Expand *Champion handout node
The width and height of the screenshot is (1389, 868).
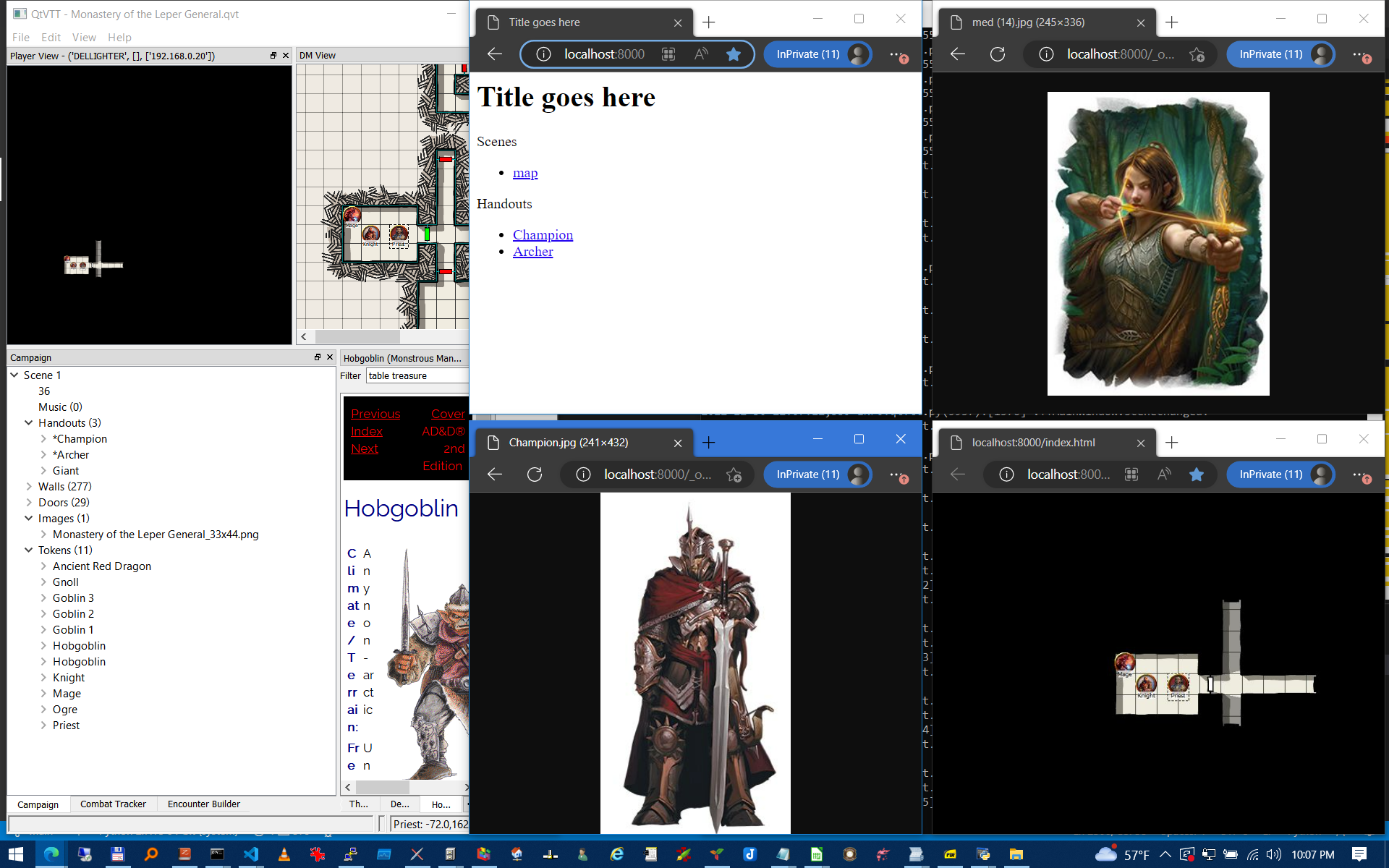pos(43,439)
